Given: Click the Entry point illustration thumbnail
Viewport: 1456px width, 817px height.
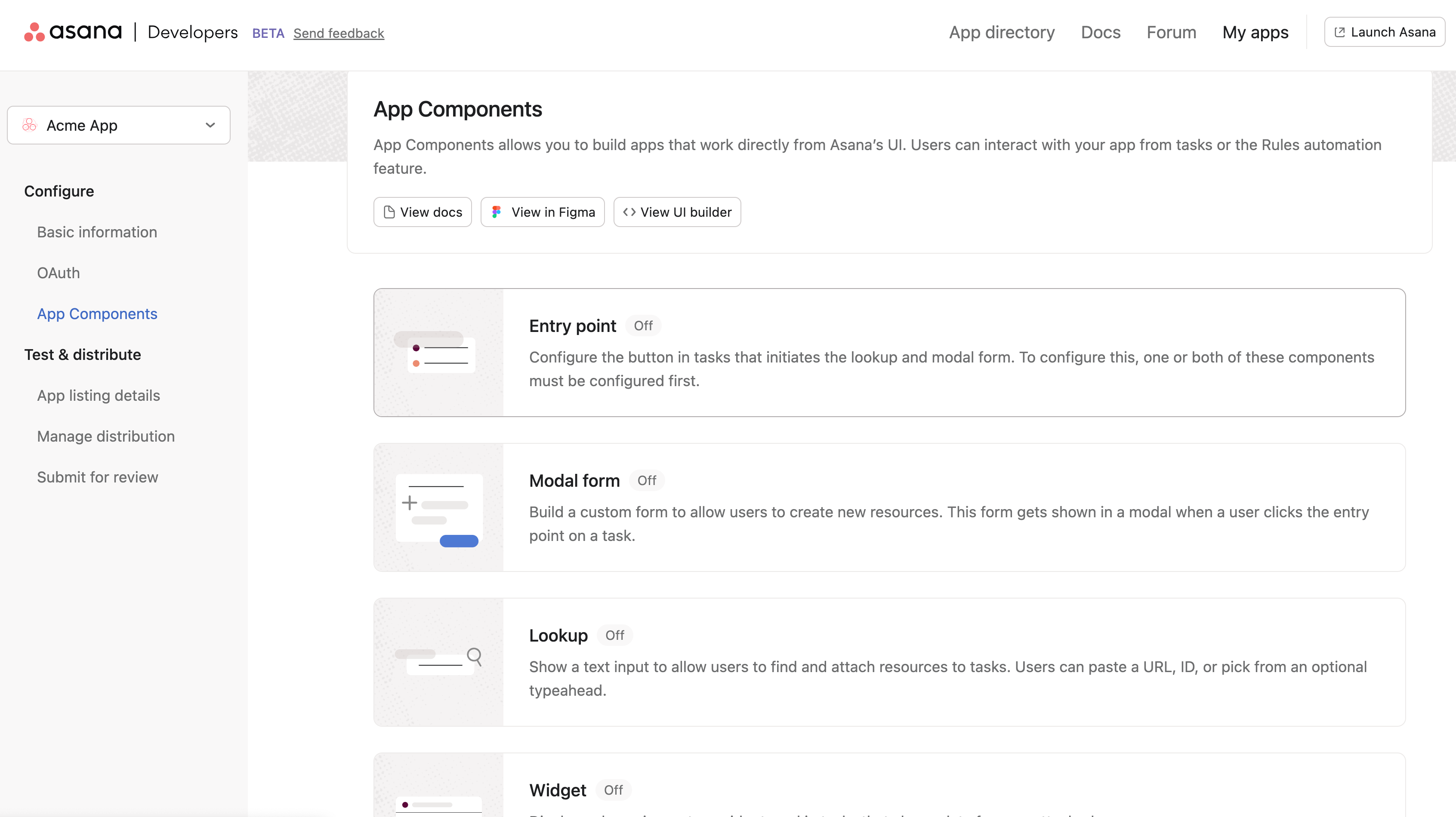Looking at the screenshot, I should (438, 353).
